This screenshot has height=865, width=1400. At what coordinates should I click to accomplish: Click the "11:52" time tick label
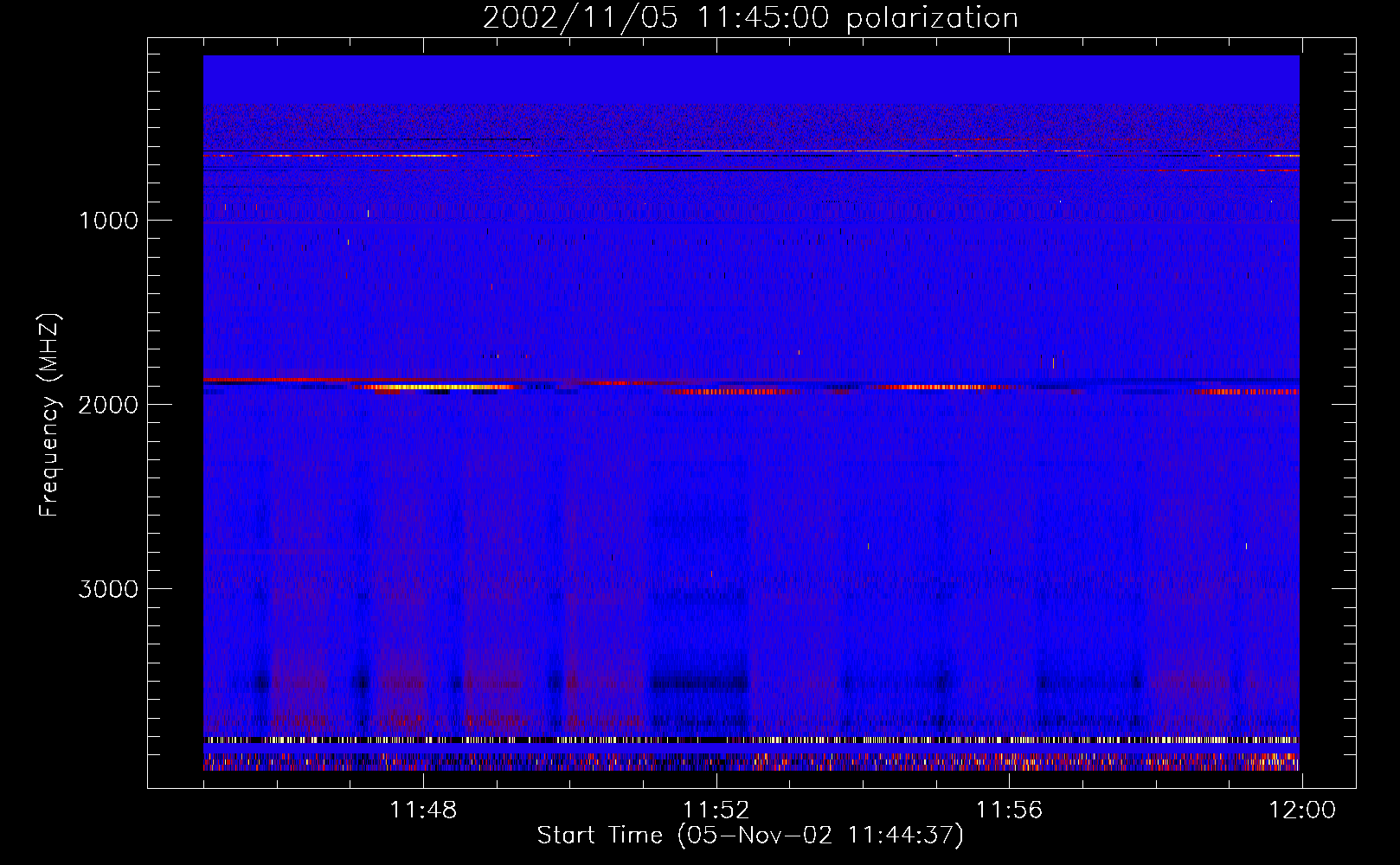[x=716, y=811]
